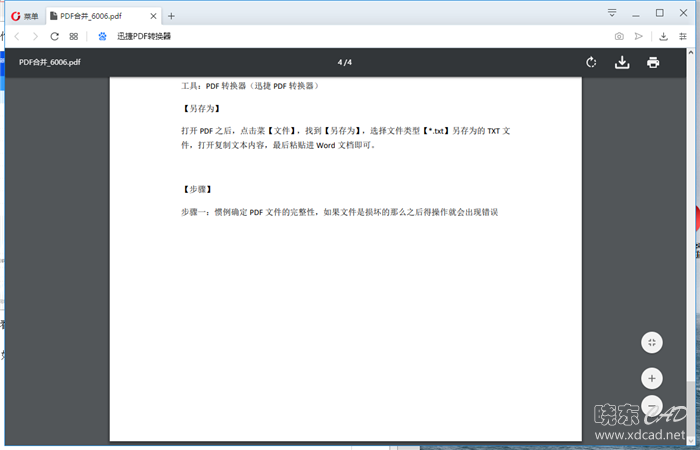
Task: Click the line starting with 步骤一
Action: [339, 212]
